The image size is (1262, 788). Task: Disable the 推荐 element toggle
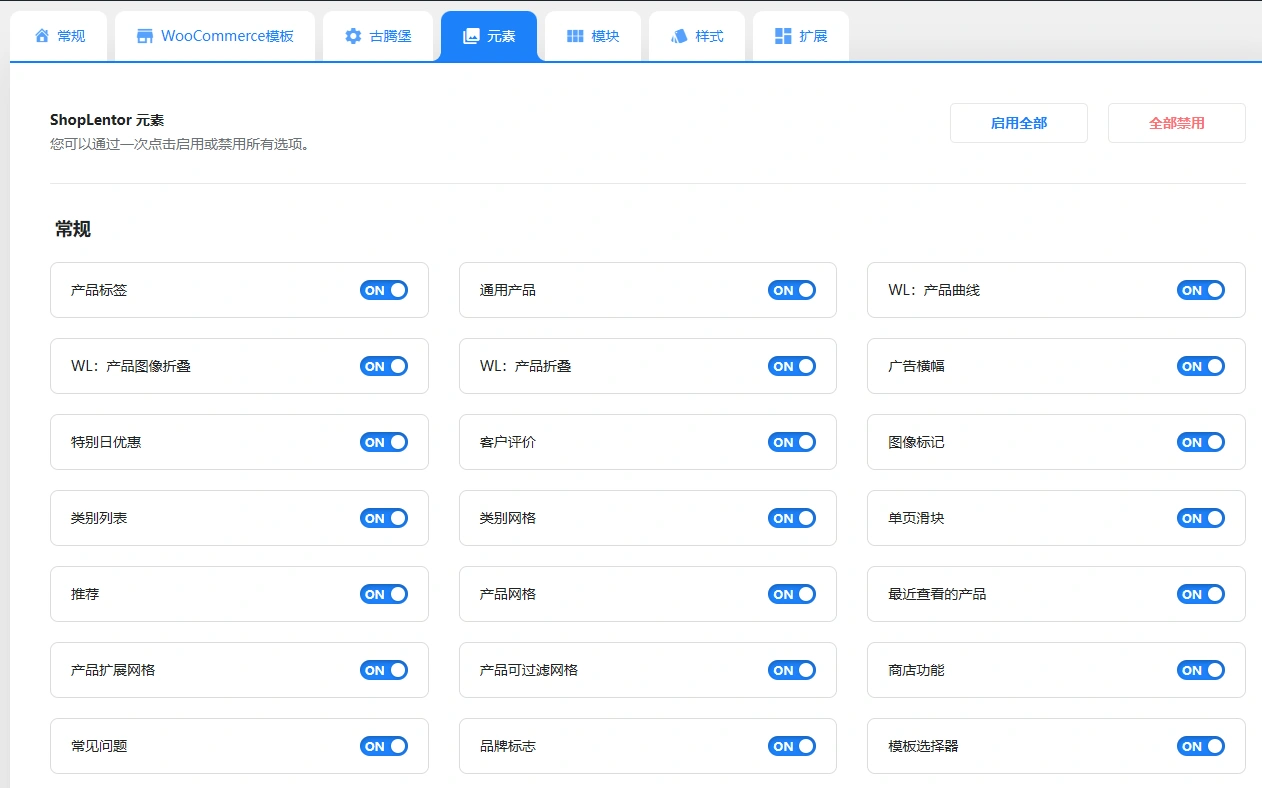(x=384, y=594)
